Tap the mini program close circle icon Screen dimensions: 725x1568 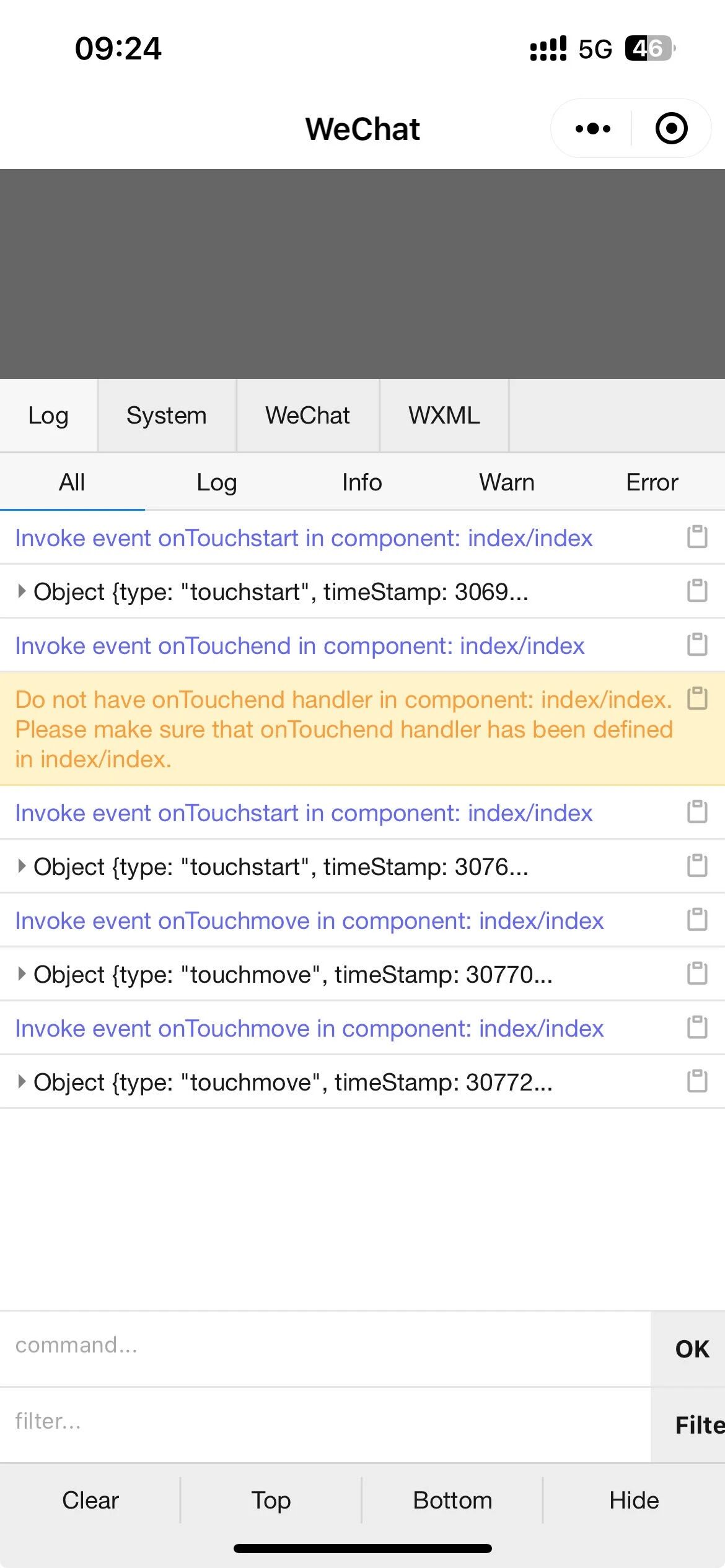(x=671, y=129)
